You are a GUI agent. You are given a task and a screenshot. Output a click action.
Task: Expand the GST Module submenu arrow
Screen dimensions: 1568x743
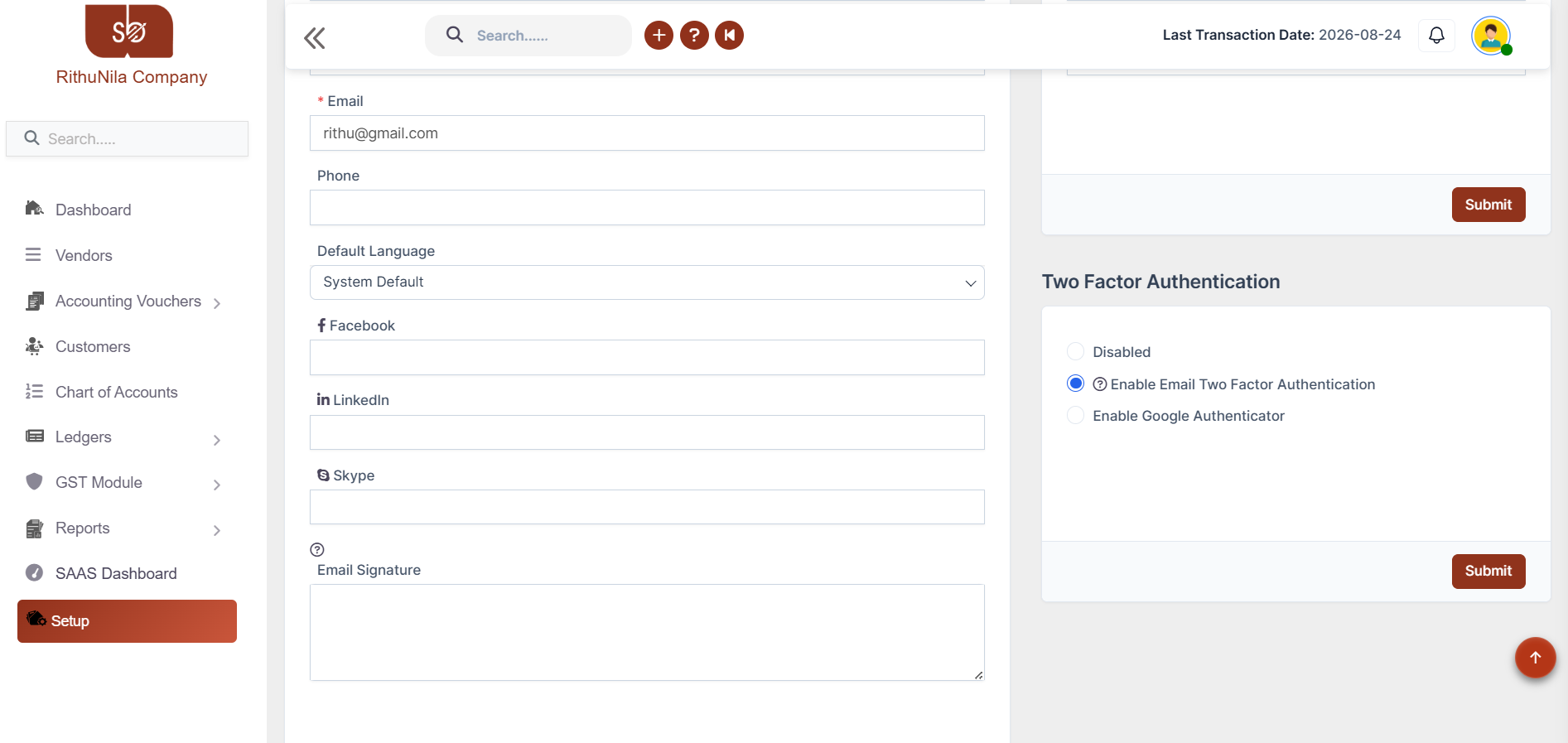[x=217, y=485]
